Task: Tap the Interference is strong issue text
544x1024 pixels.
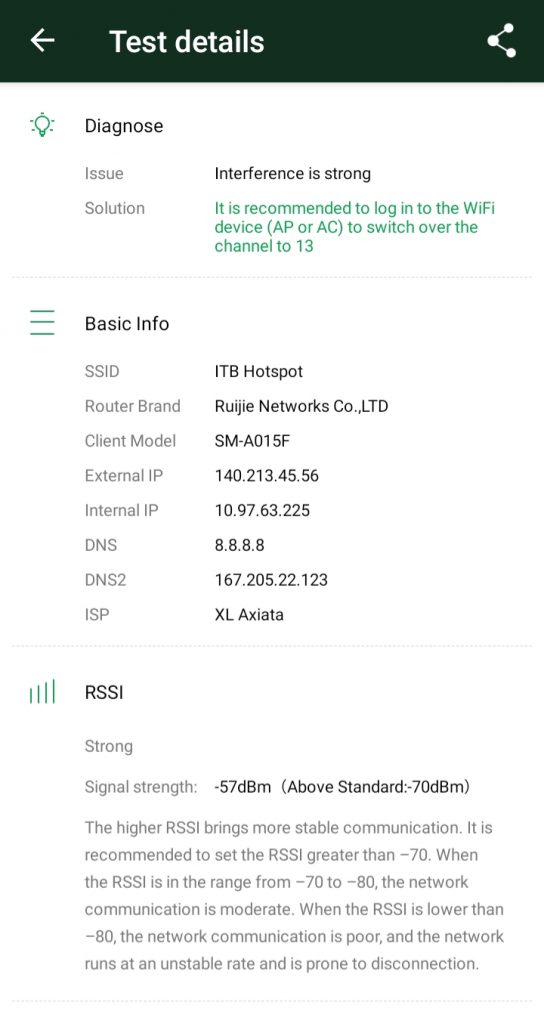Action: pos(293,174)
